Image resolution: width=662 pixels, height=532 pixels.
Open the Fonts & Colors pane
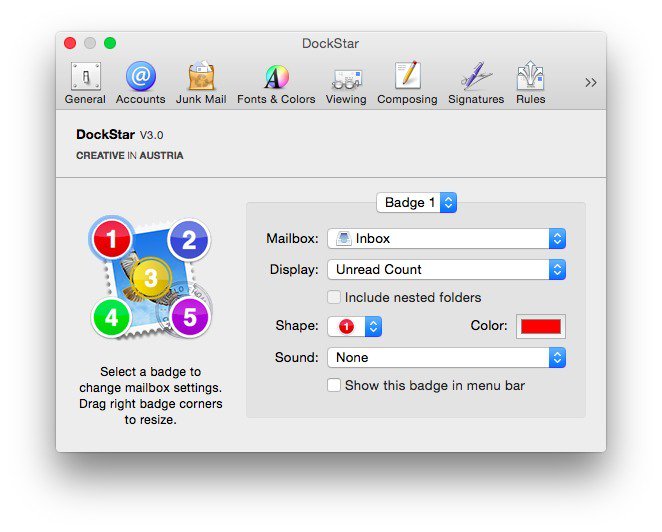(x=276, y=83)
